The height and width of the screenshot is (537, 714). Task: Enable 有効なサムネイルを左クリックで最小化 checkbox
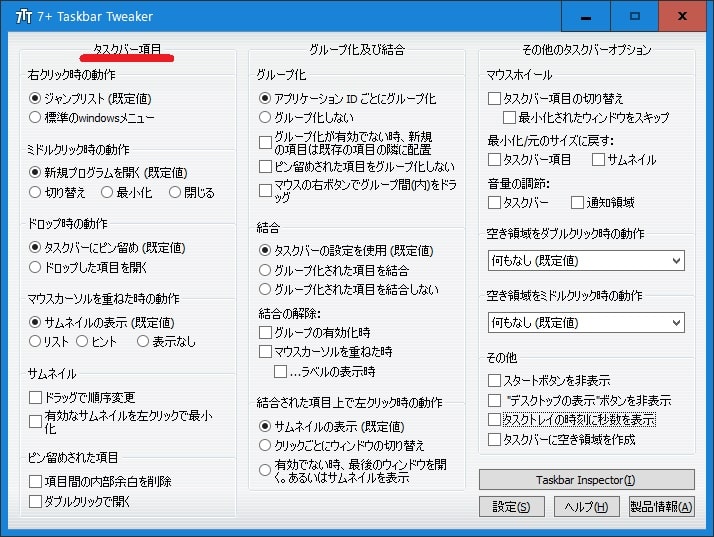tap(35, 421)
